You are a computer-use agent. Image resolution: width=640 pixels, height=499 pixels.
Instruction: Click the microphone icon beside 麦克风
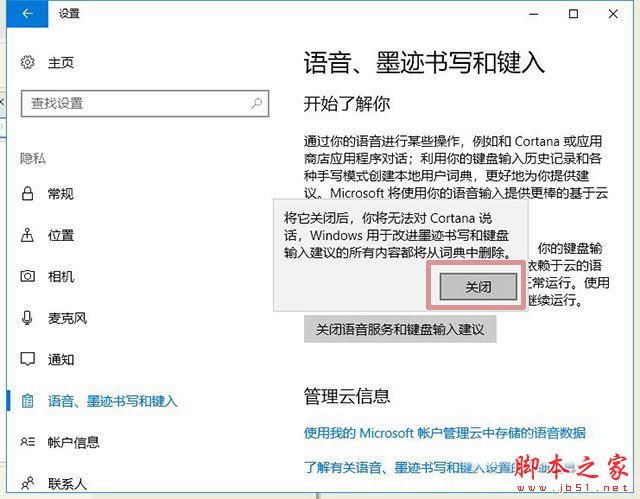[x=27, y=318]
